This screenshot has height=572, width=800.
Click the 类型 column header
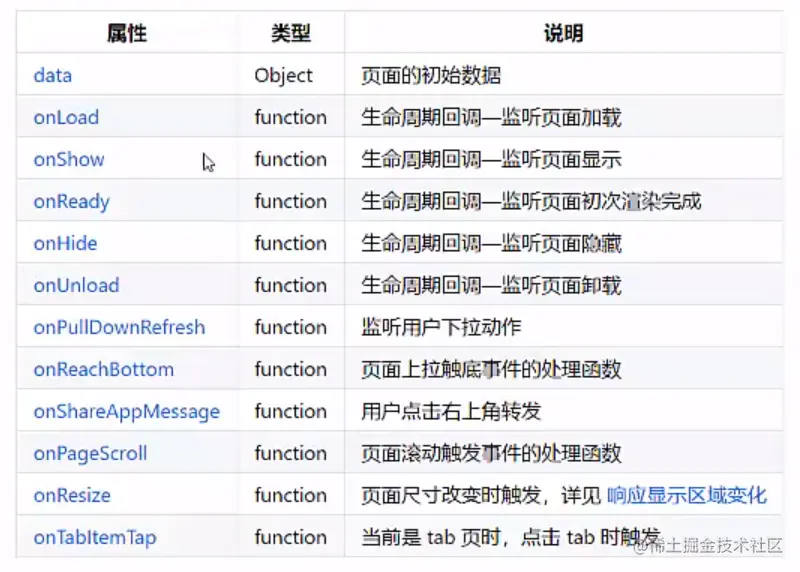[291, 34]
